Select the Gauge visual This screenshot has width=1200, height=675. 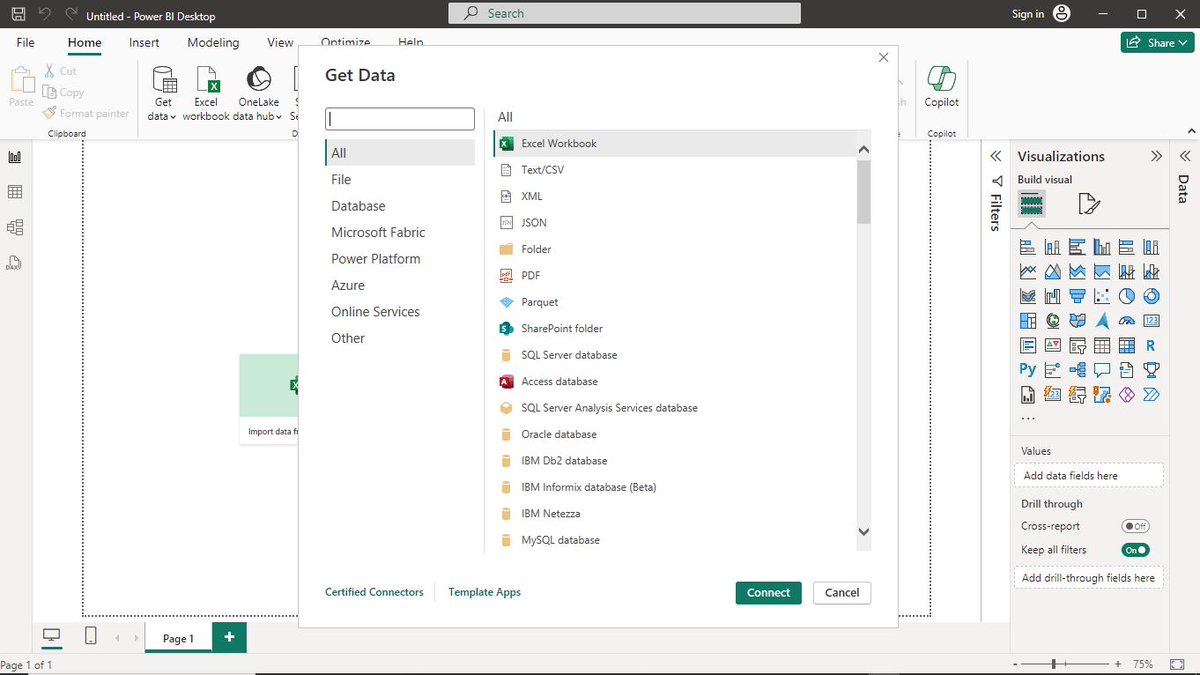tap(1127, 321)
